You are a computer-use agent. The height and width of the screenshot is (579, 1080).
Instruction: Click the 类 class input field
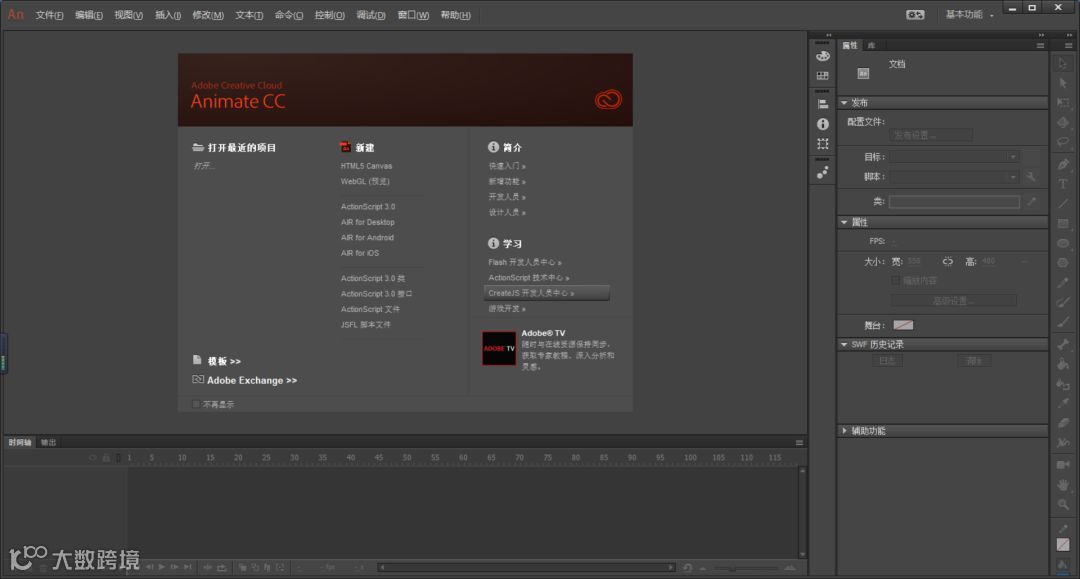coord(954,202)
